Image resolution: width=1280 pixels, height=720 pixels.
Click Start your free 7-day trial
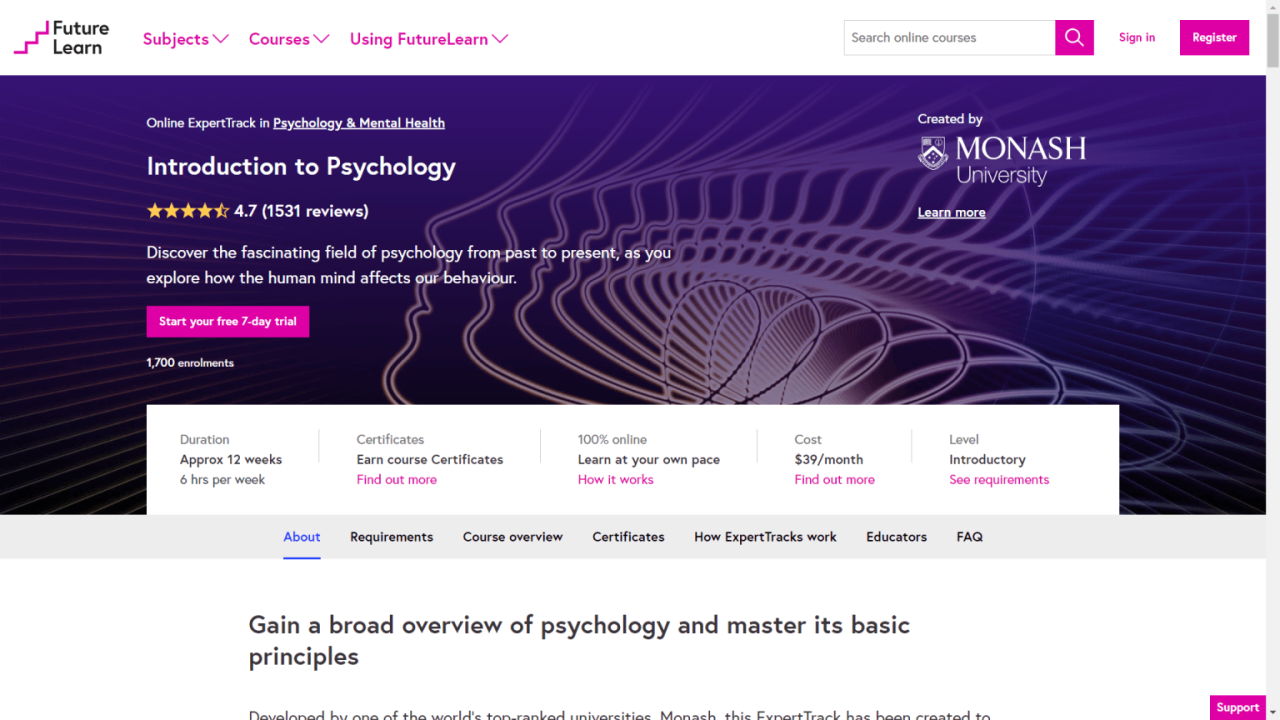click(228, 322)
